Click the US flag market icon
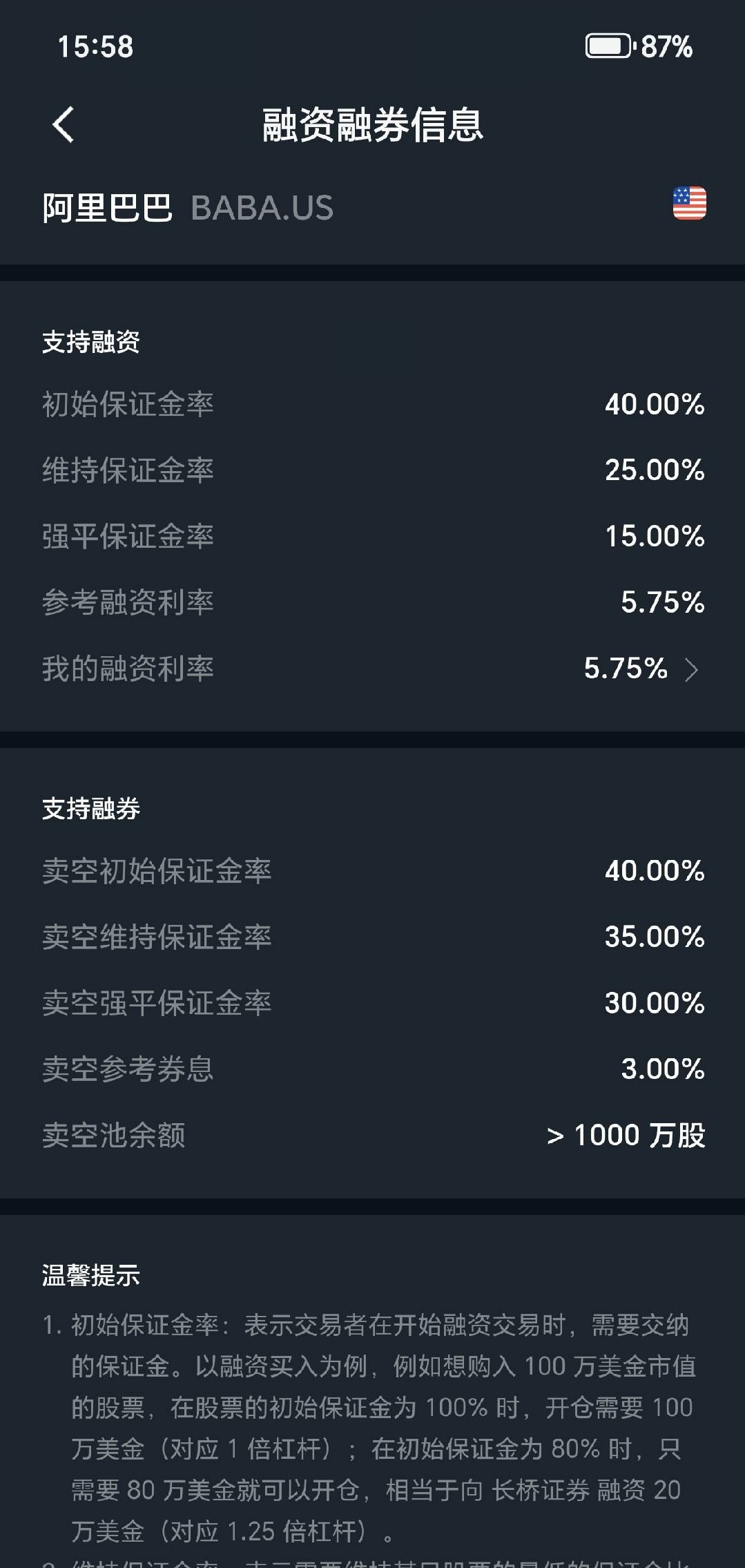The width and height of the screenshot is (745, 1568). (x=689, y=204)
